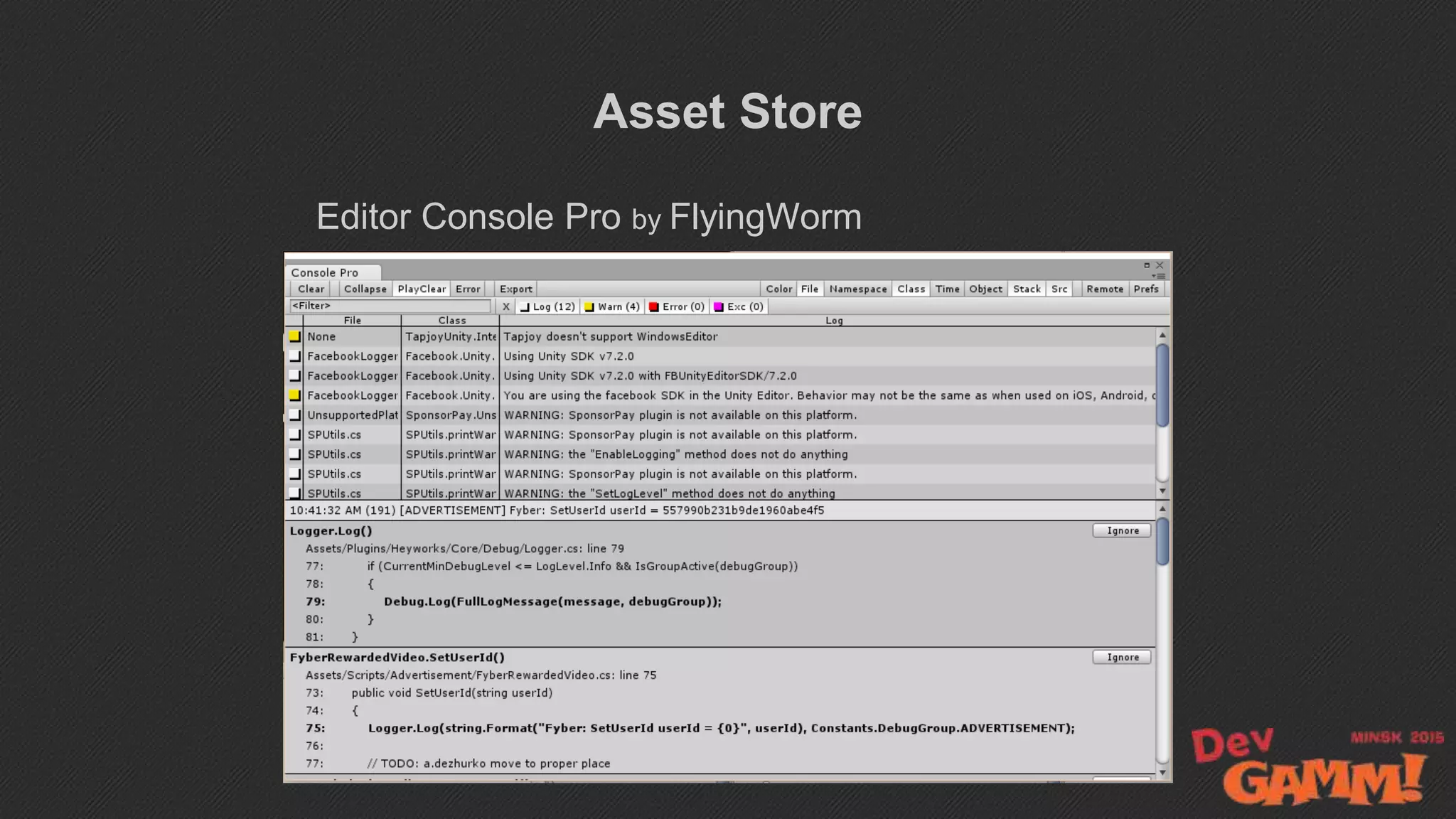Open the Remote button
Image resolution: width=1456 pixels, height=819 pixels.
point(1105,289)
